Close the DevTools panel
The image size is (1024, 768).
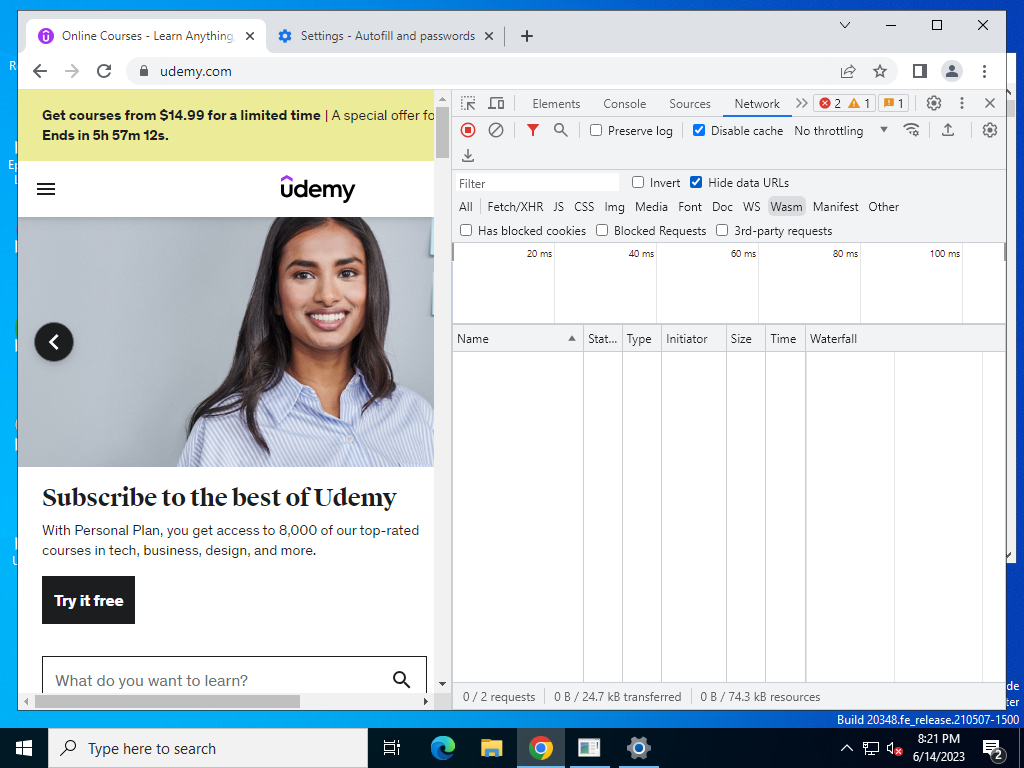(989, 103)
